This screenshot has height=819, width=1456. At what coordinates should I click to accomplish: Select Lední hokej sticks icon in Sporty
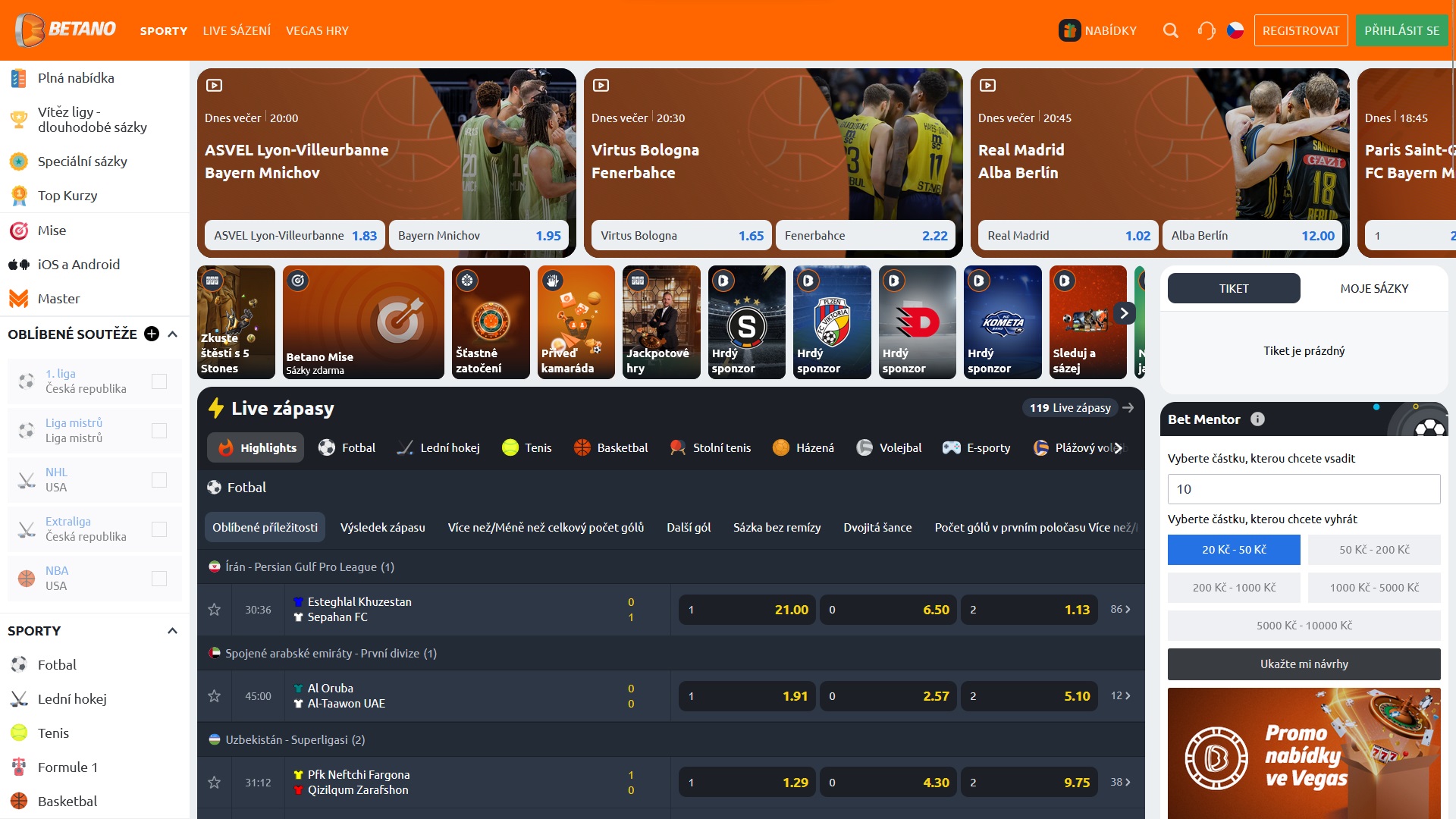(x=19, y=699)
